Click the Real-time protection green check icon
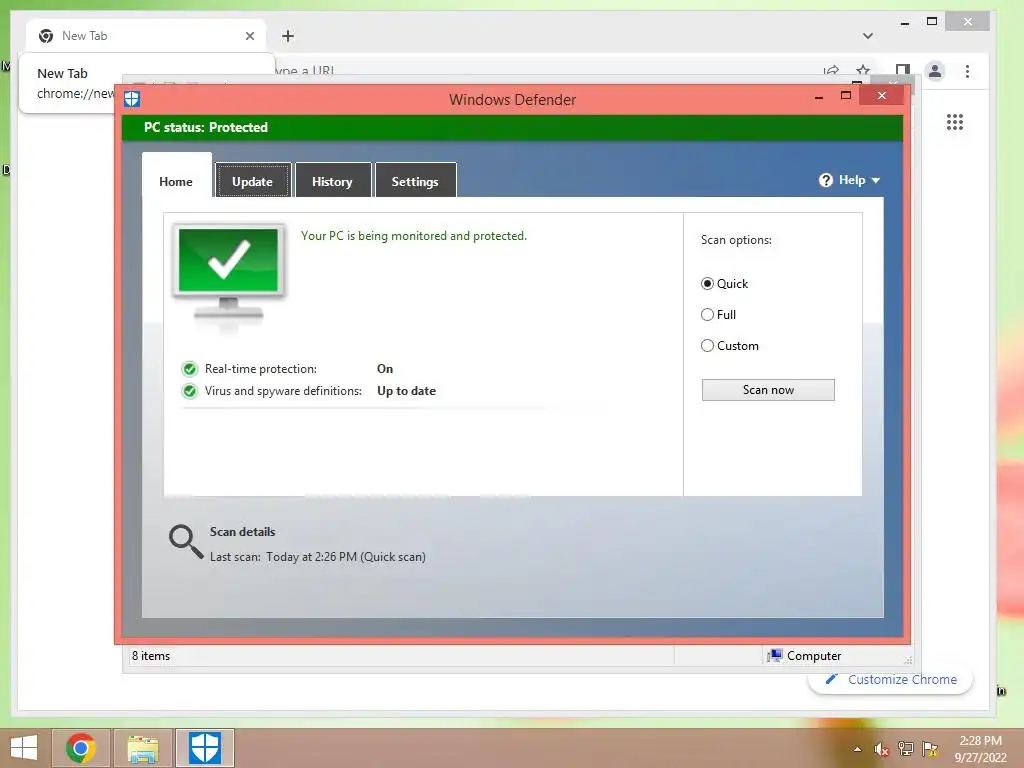Image resolution: width=1024 pixels, height=768 pixels. 190,369
